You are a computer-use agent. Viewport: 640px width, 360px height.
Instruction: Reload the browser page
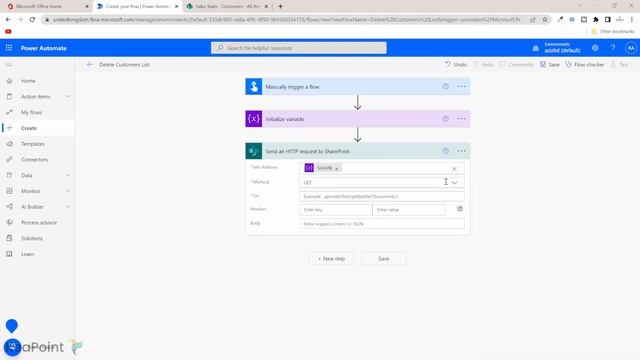click(32, 19)
